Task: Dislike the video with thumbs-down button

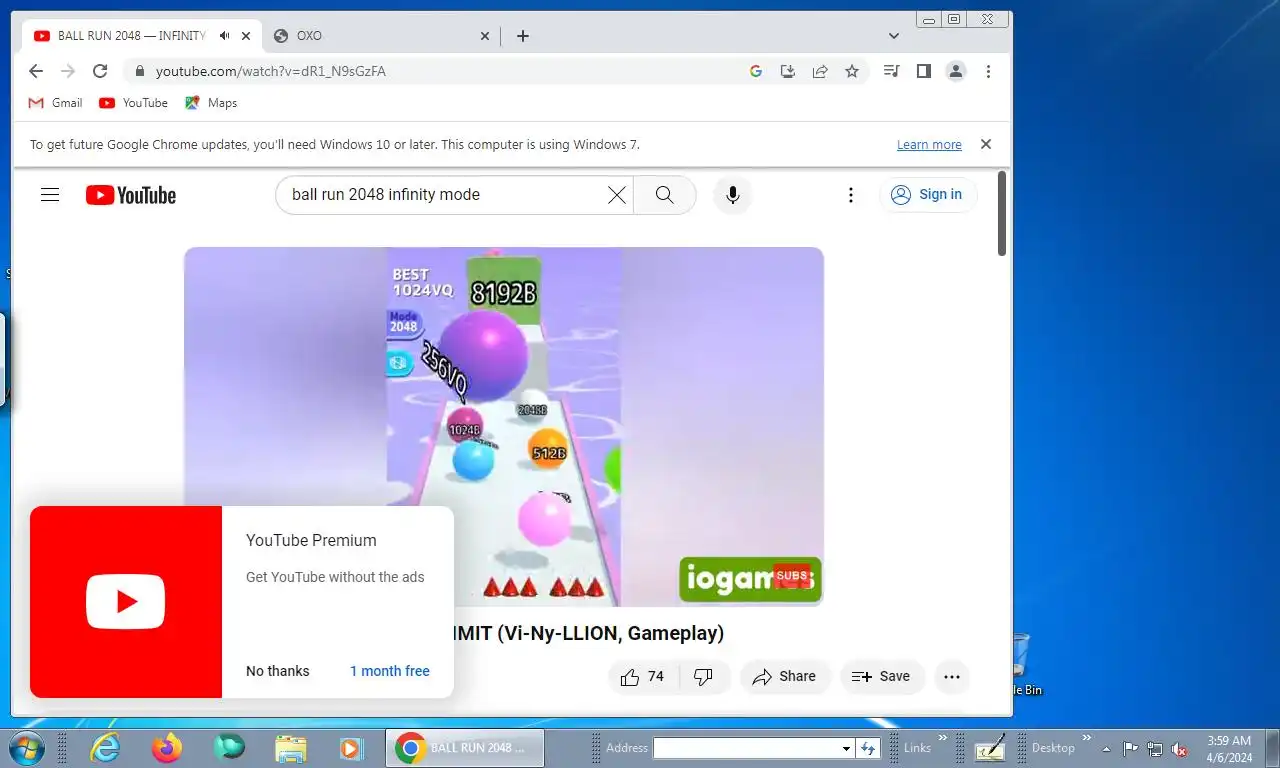Action: tap(704, 677)
